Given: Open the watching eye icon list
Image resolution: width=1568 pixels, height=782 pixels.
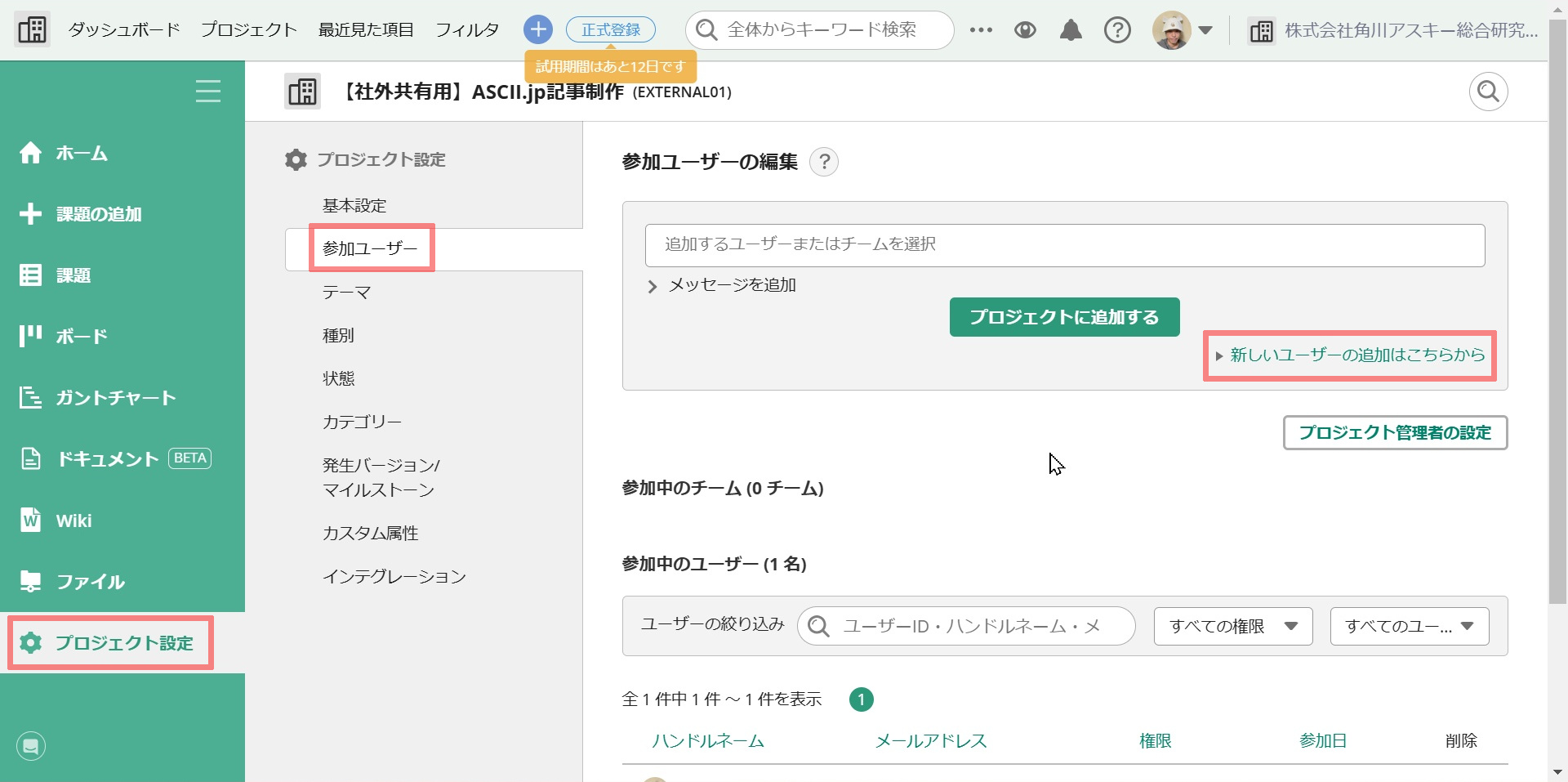Looking at the screenshot, I should (1025, 30).
